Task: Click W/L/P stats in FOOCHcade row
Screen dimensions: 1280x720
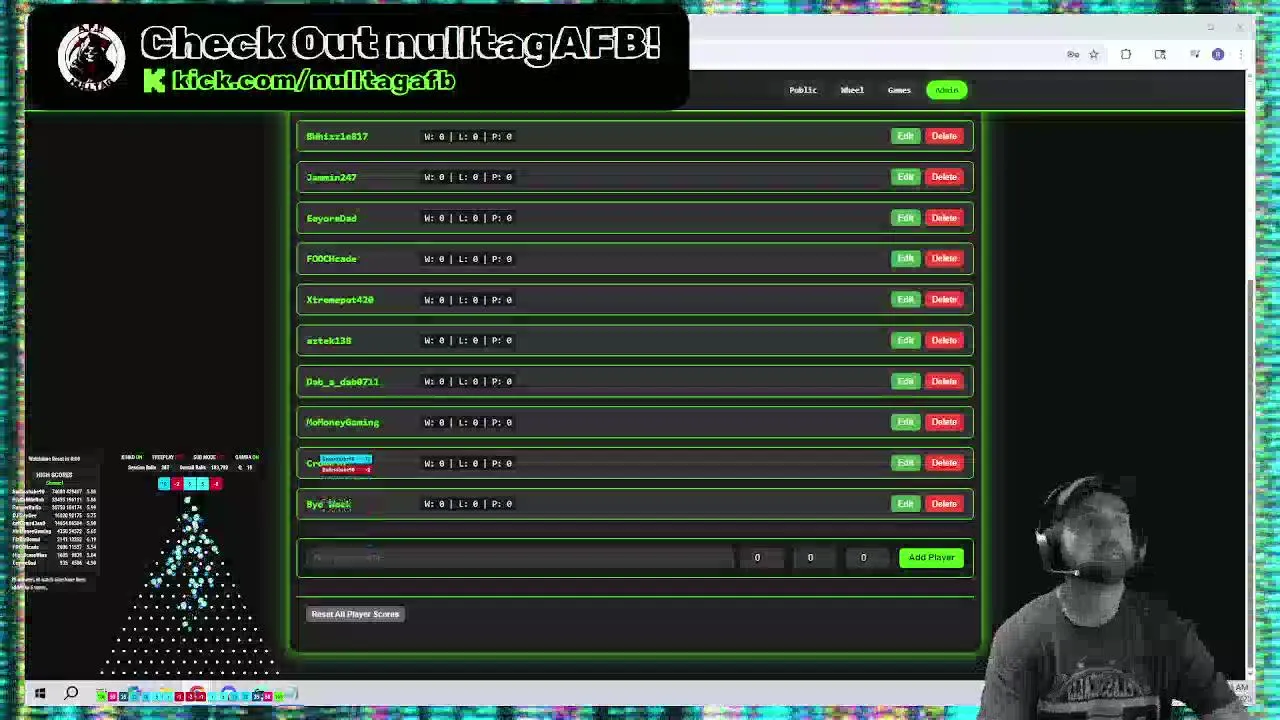Action: click(x=468, y=259)
